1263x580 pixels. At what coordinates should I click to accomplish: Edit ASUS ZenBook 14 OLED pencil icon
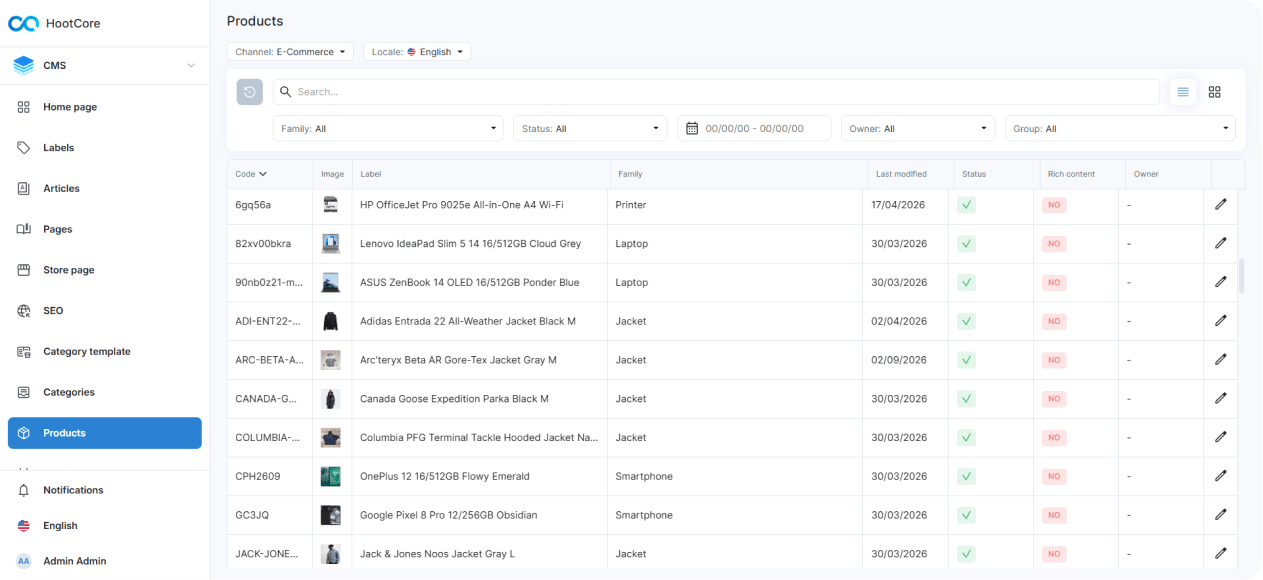pos(1220,282)
